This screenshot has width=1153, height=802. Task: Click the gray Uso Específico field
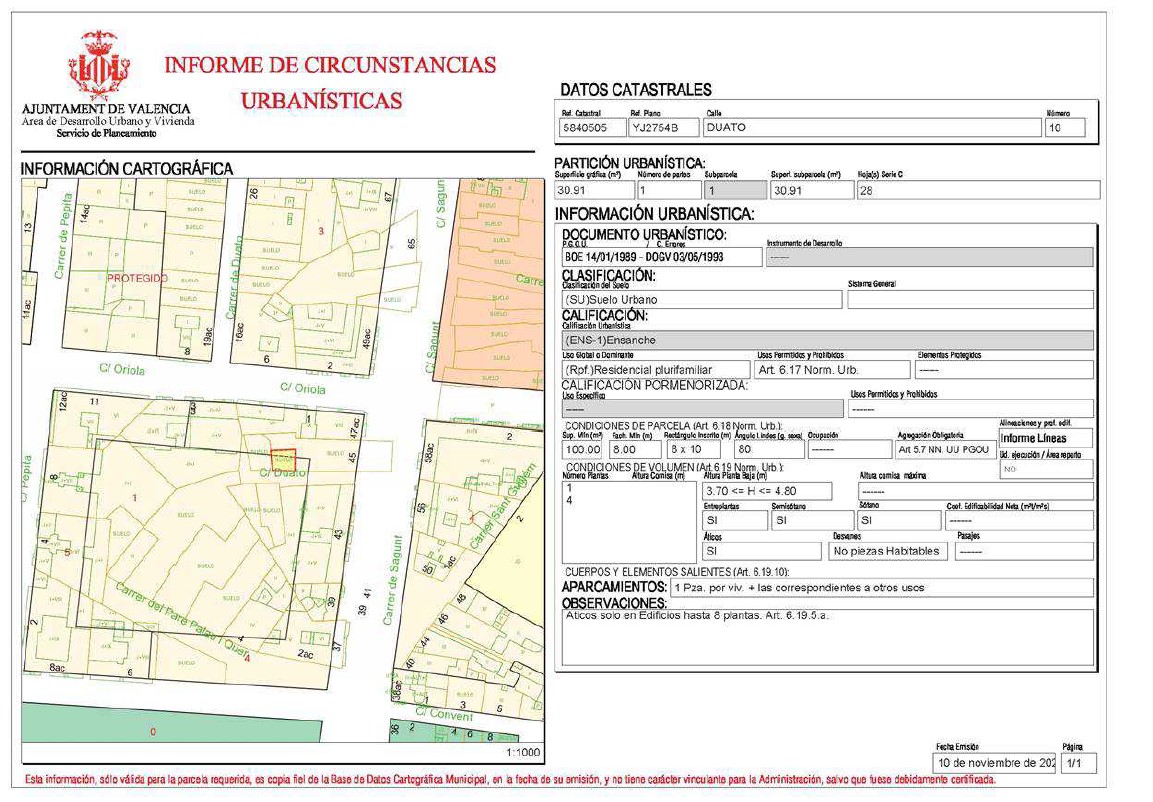[x=703, y=408]
